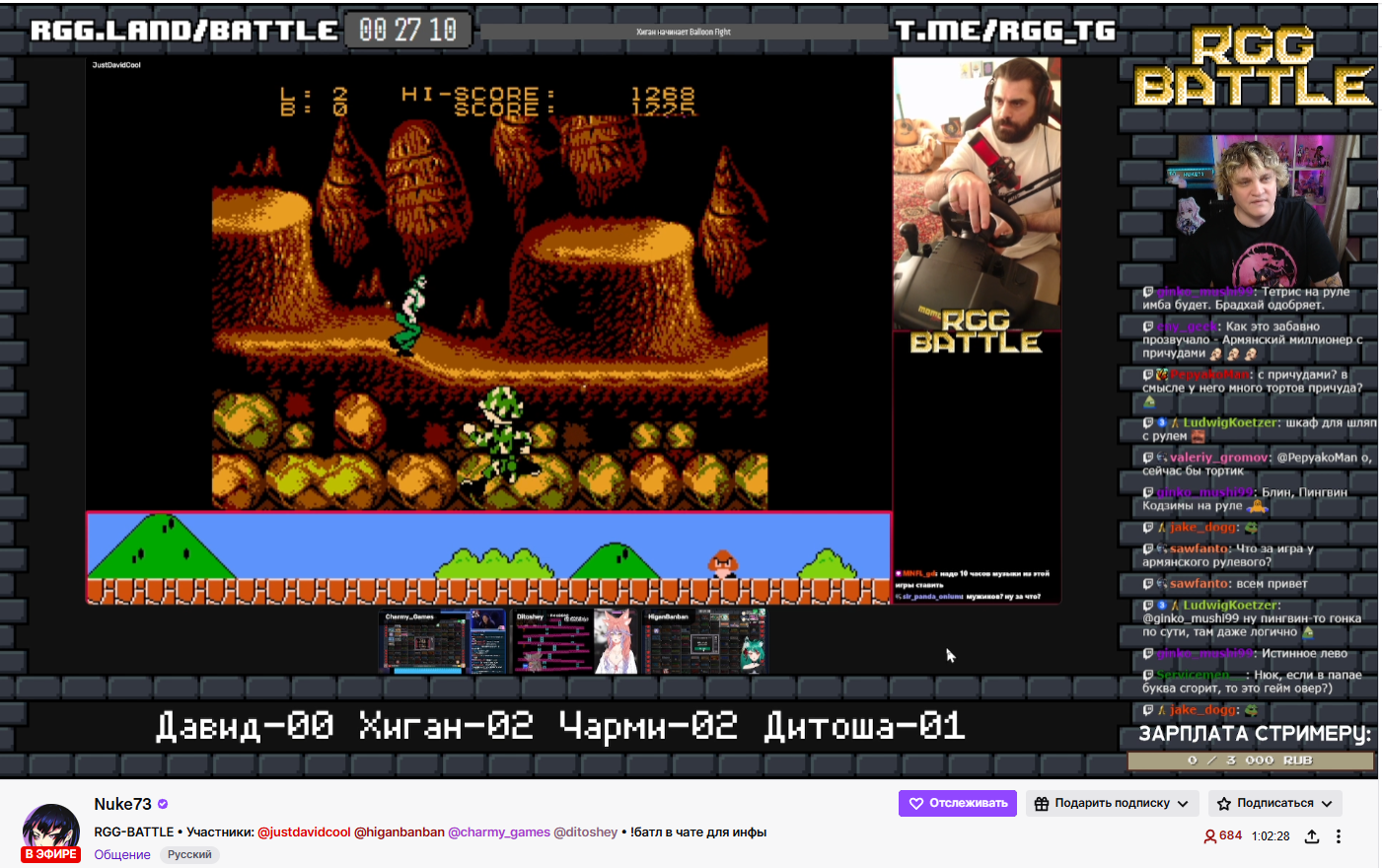Image resolution: width=1382 pixels, height=868 pixels.
Task: Click the 0 / 3 000 RUB goal bar
Action: (x=1251, y=760)
